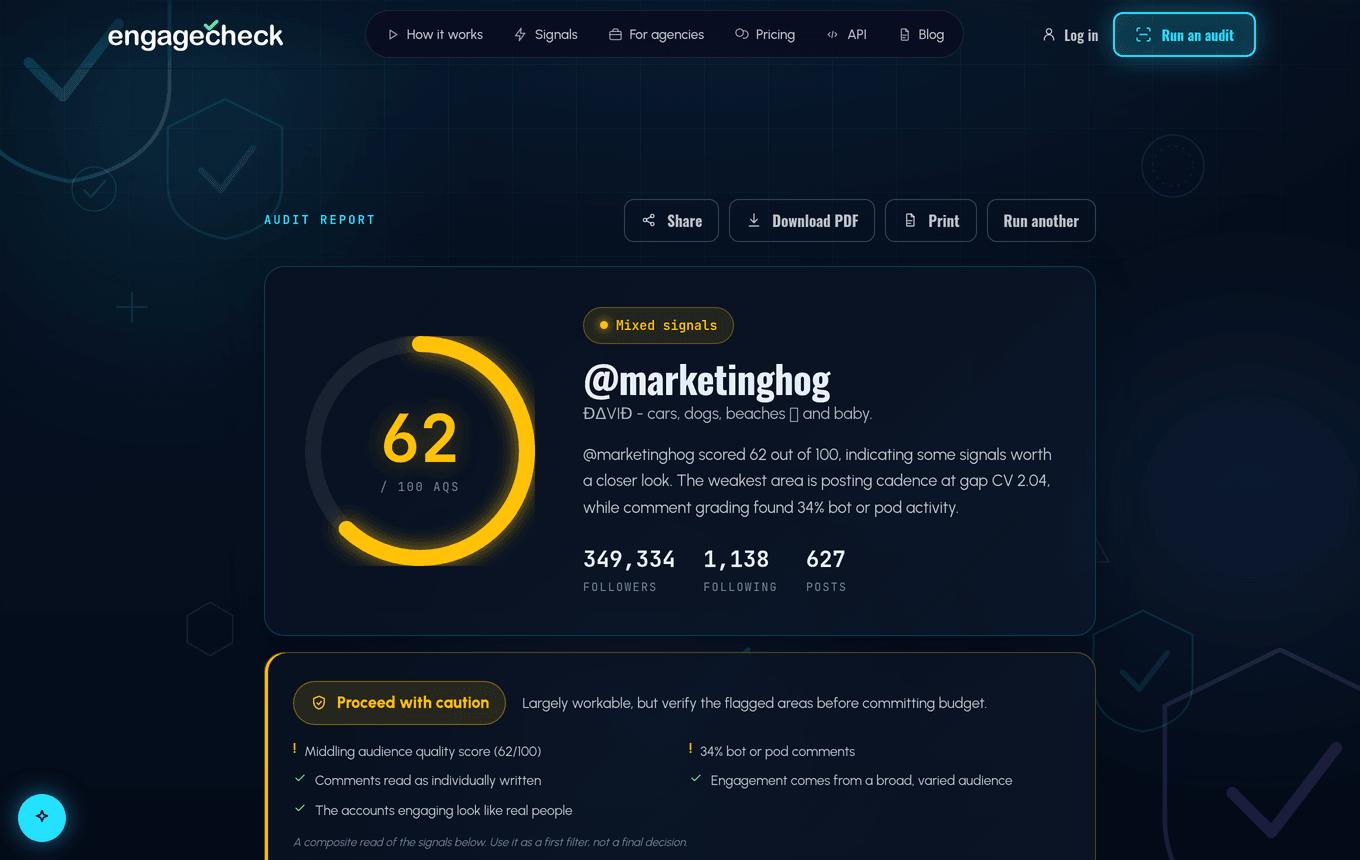Click the checkmark beside Engagement comes from broad audience
Viewport: 1360px width, 860px height.
(x=695, y=778)
